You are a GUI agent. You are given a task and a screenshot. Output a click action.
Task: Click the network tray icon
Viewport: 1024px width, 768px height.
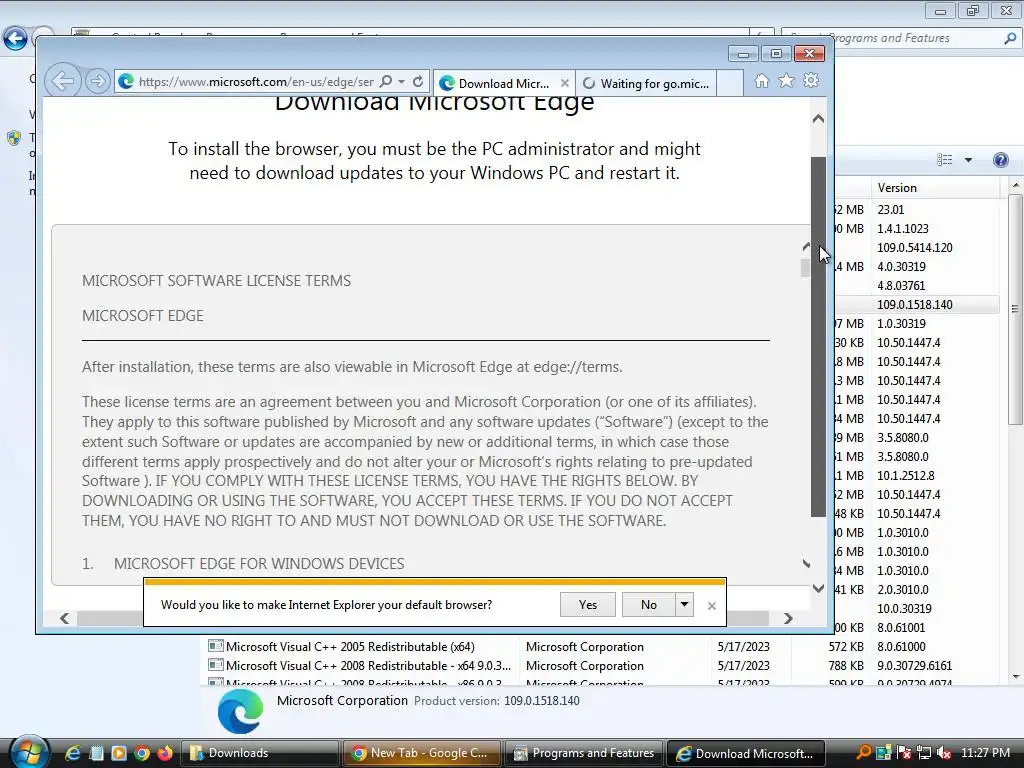(924, 753)
